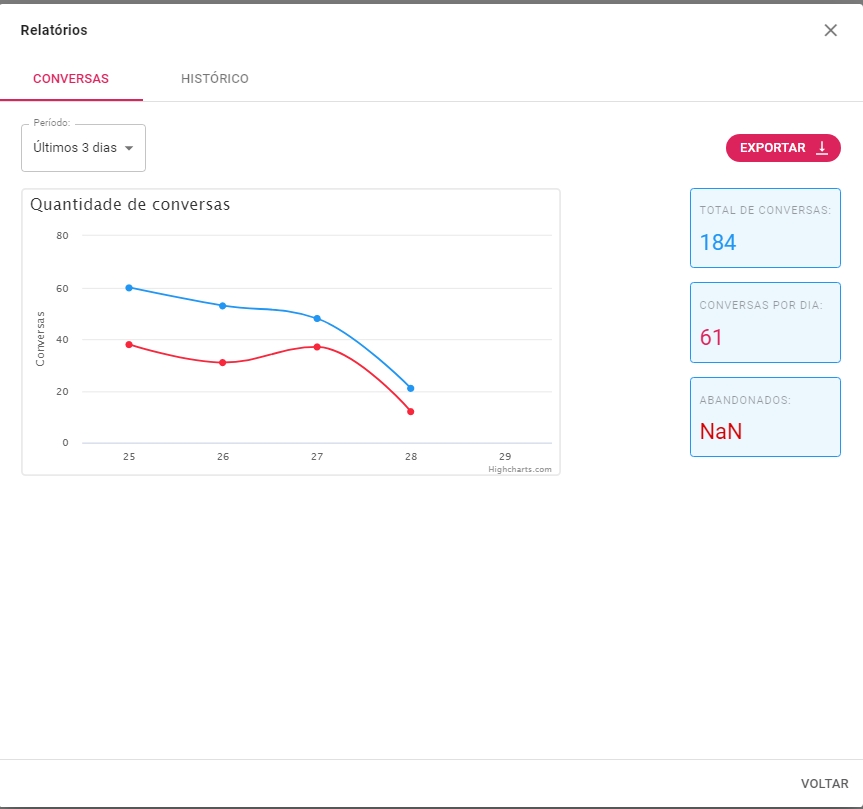Click the vertical Conversas axis label
Screen dimensions: 863x809
click(41, 338)
